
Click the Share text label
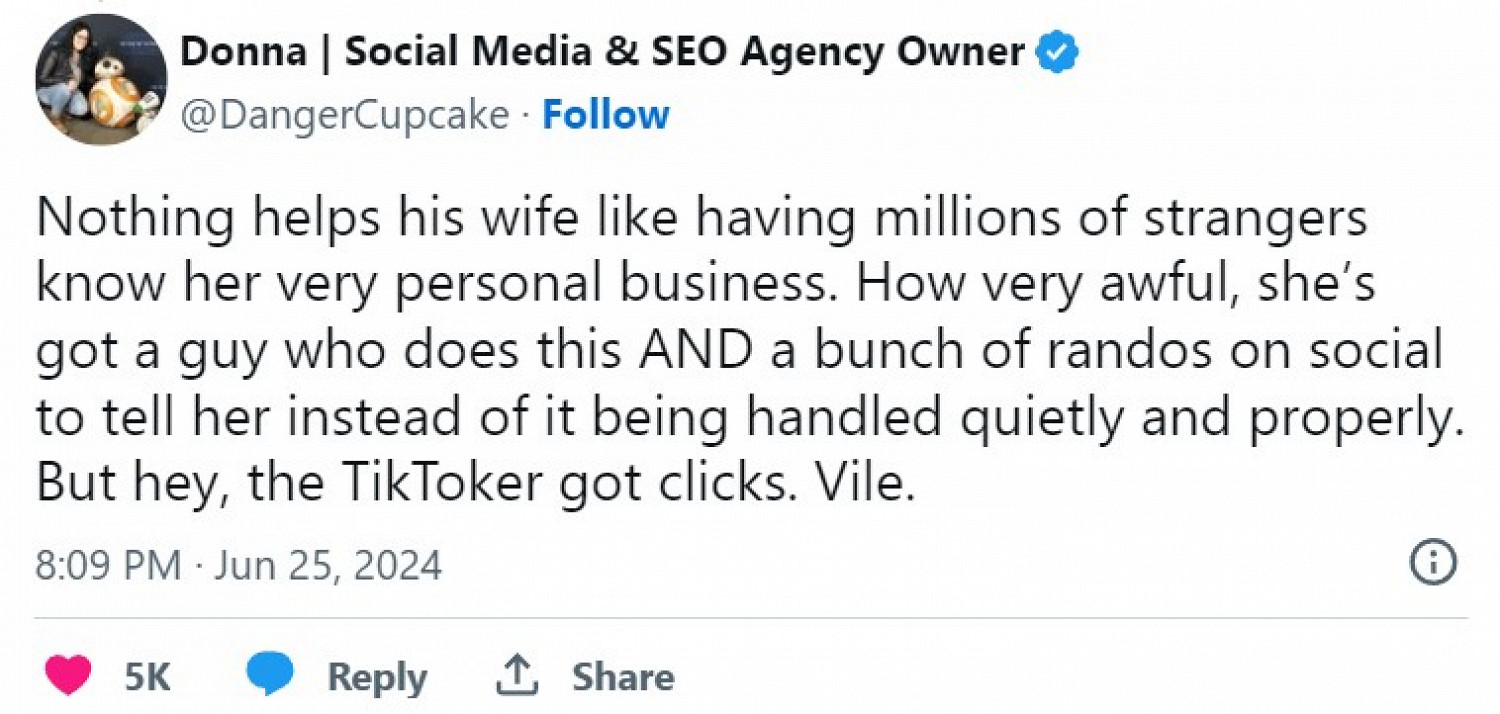click(623, 677)
